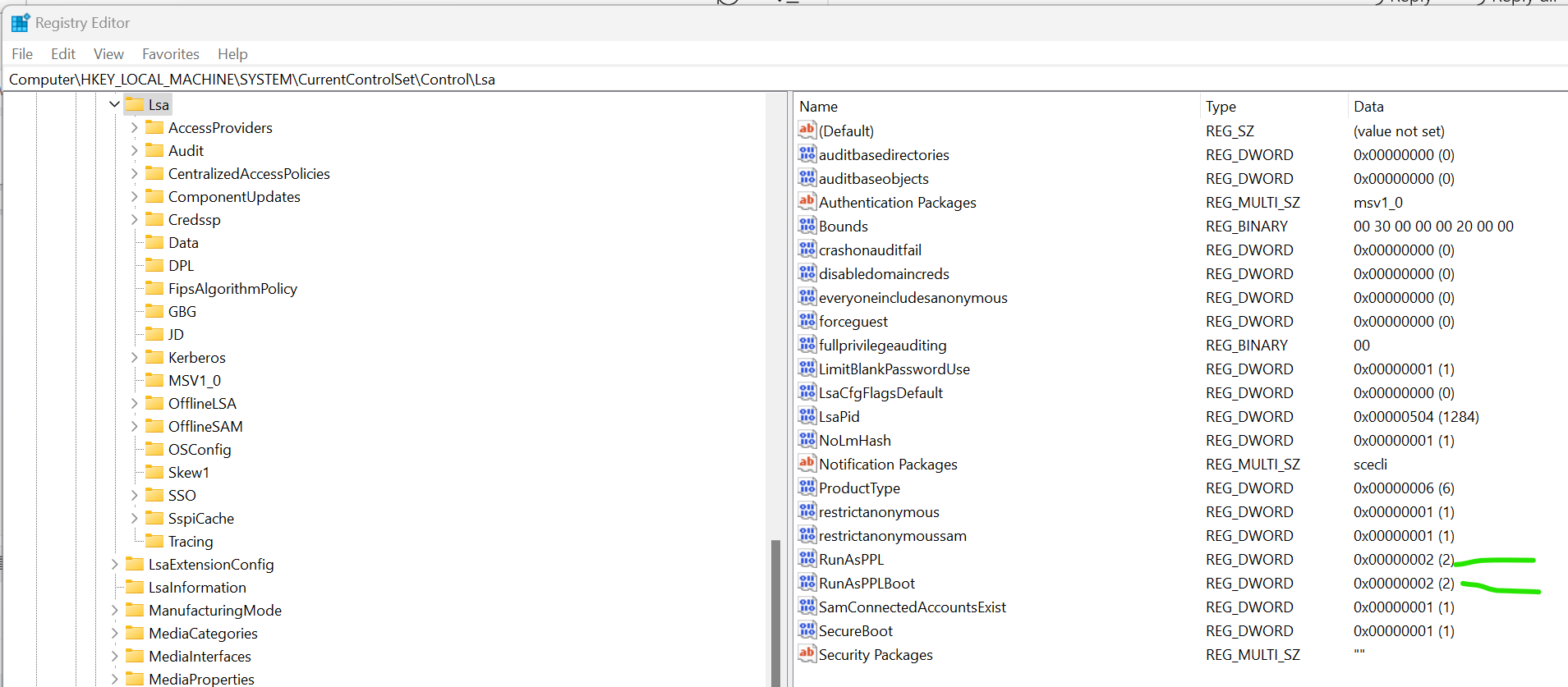Expand the AccessProviders key
The width and height of the screenshot is (1568, 687).
[x=134, y=127]
